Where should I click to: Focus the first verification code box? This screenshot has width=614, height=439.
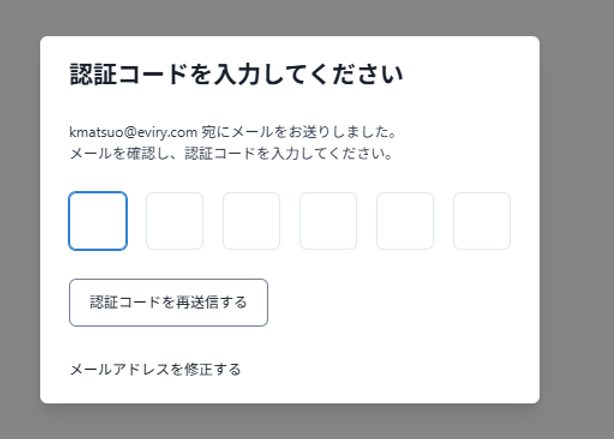tap(98, 221)
